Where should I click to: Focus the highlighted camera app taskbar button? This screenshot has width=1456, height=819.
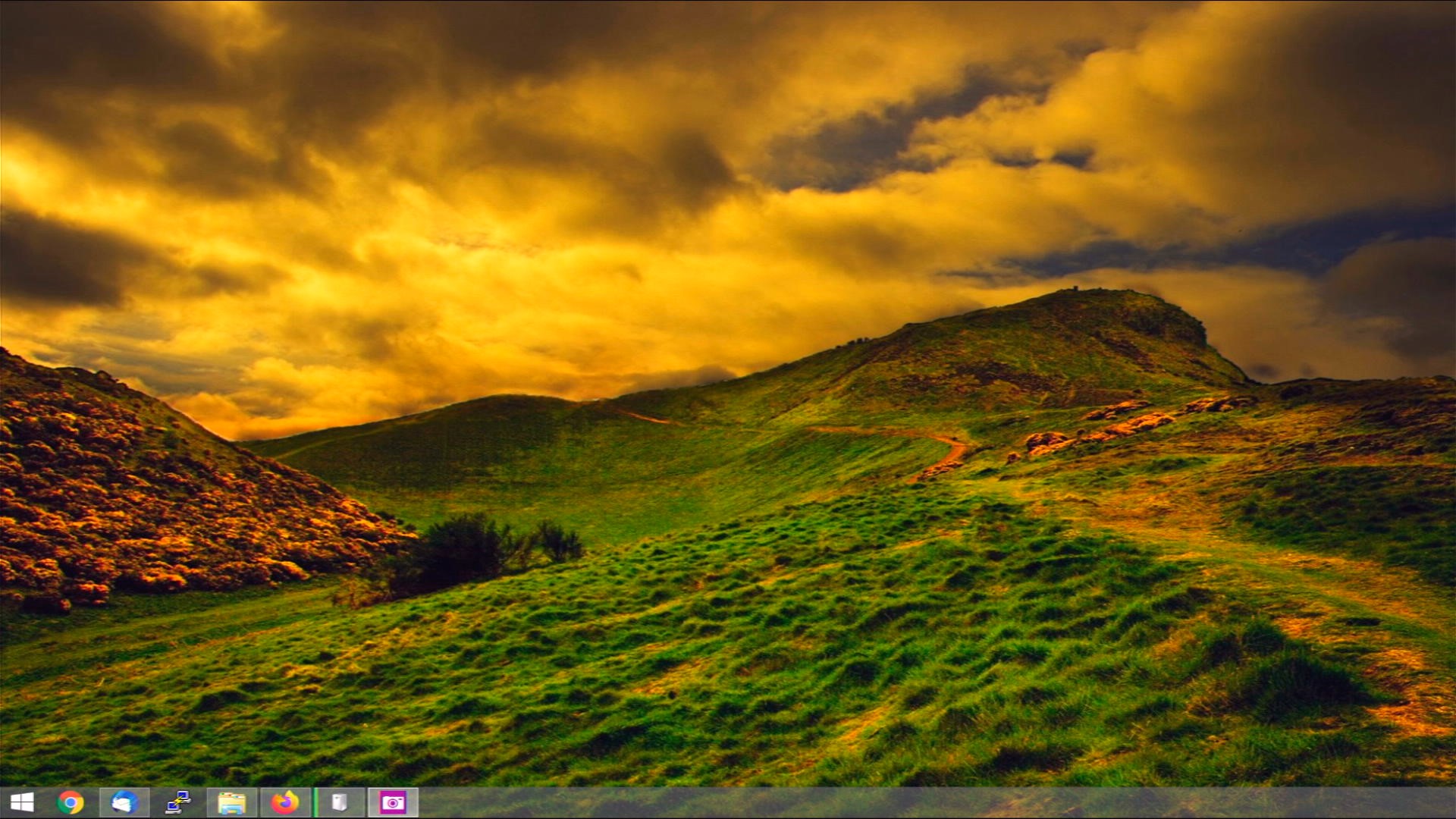[x=393, y=802]
